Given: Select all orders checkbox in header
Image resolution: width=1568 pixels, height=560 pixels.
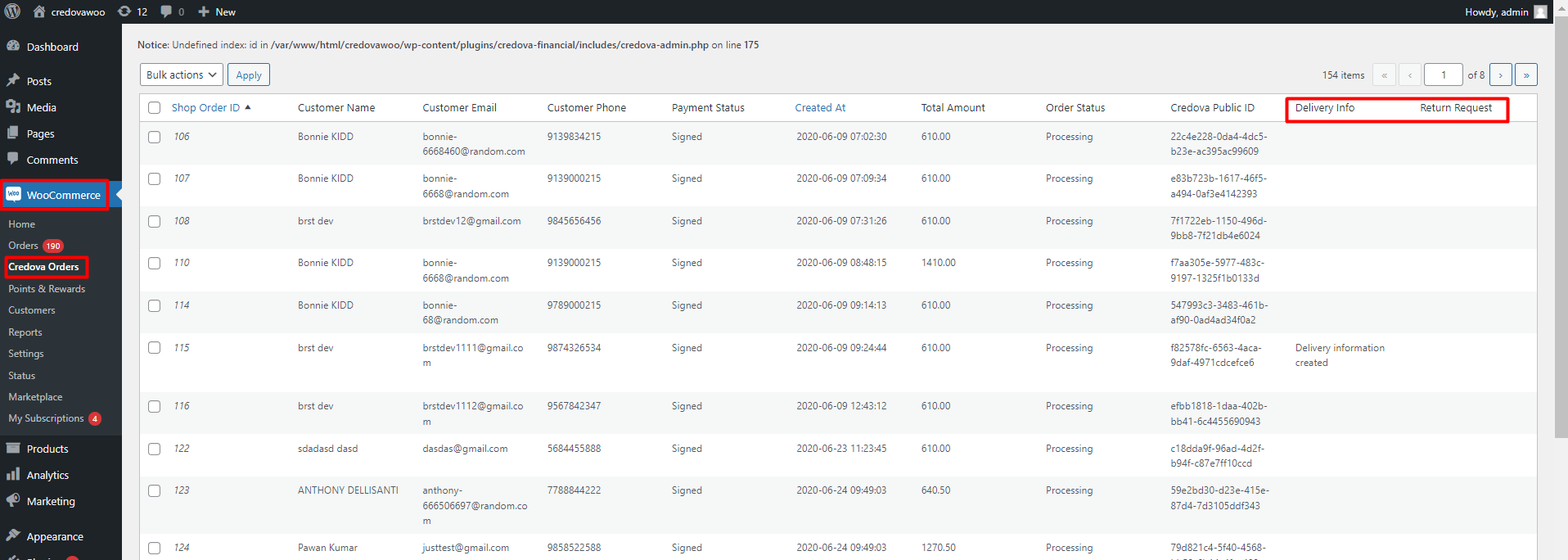Looking at the screenshot, I should coord(154,107).
